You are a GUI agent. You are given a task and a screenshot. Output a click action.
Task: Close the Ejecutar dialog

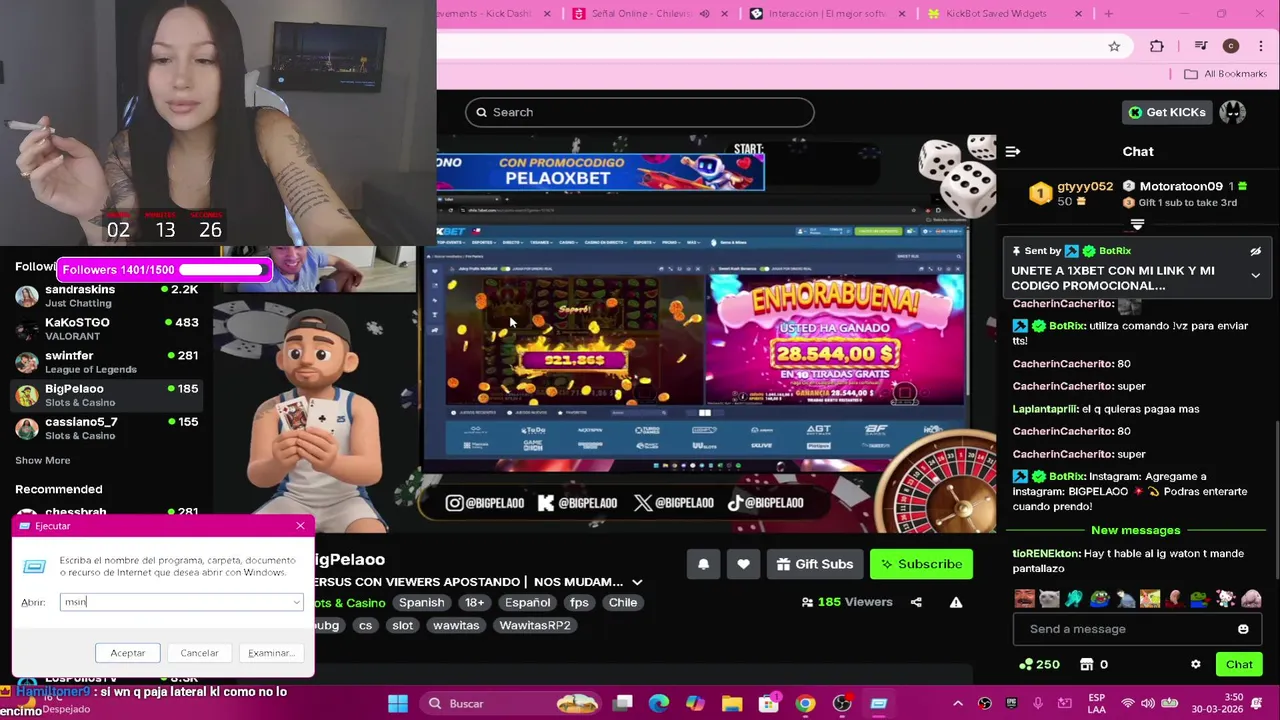pos(300,526)
